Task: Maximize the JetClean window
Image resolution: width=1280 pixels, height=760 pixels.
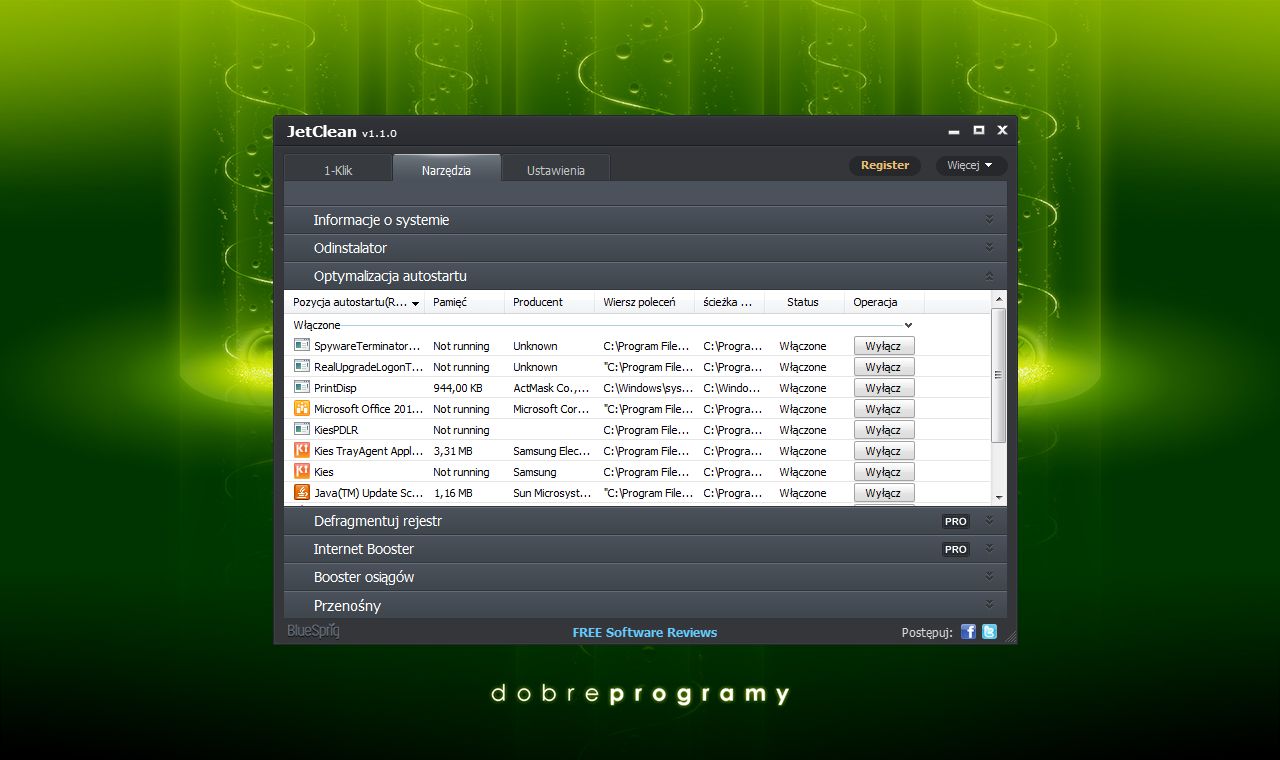Action: (979, 130)
